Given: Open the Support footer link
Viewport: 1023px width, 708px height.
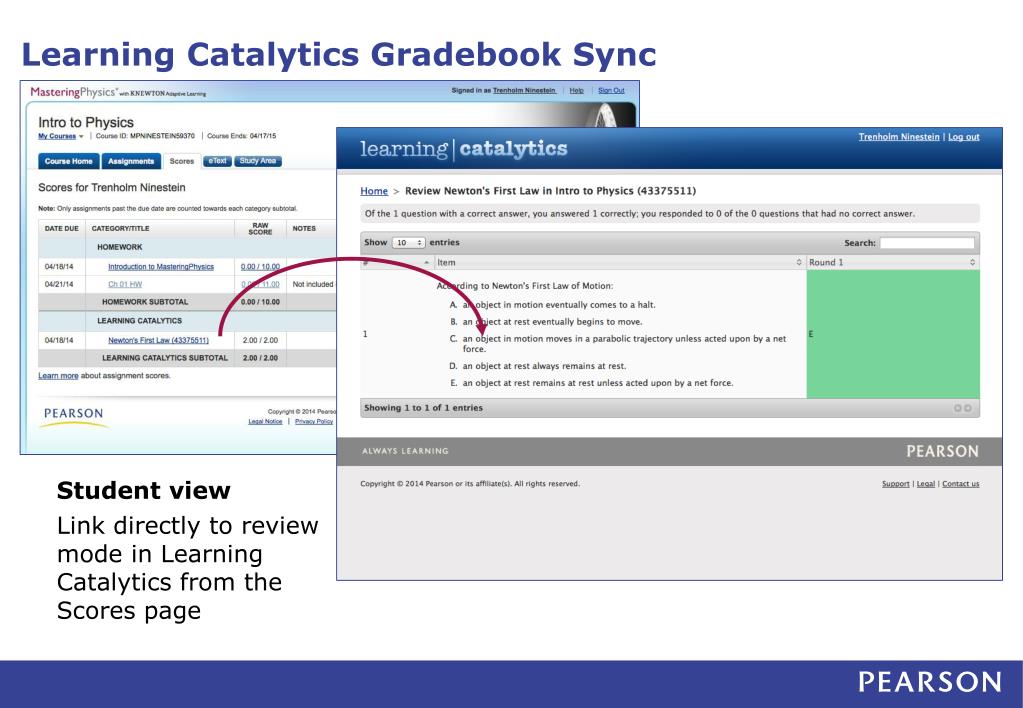Looking at the screenshot, I should tap(895, 484).
